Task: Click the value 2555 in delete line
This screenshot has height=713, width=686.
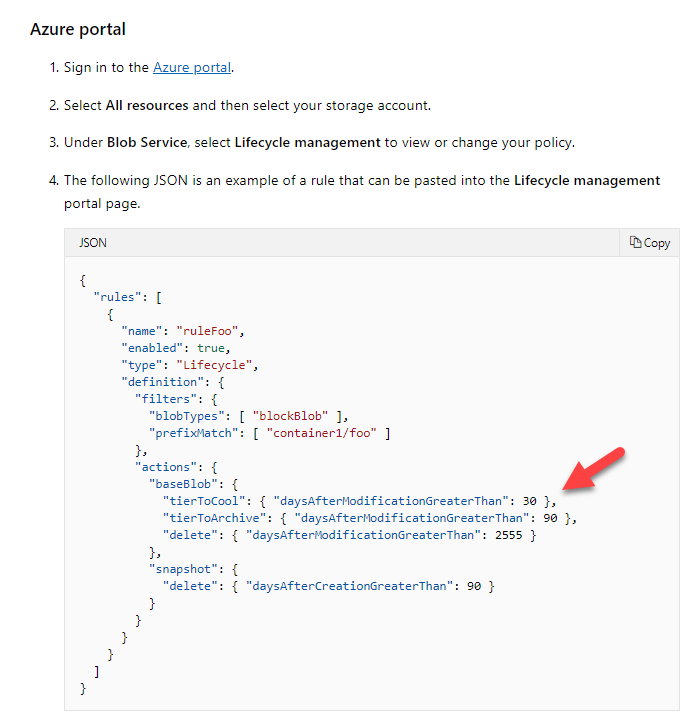Action: (509, 535)
